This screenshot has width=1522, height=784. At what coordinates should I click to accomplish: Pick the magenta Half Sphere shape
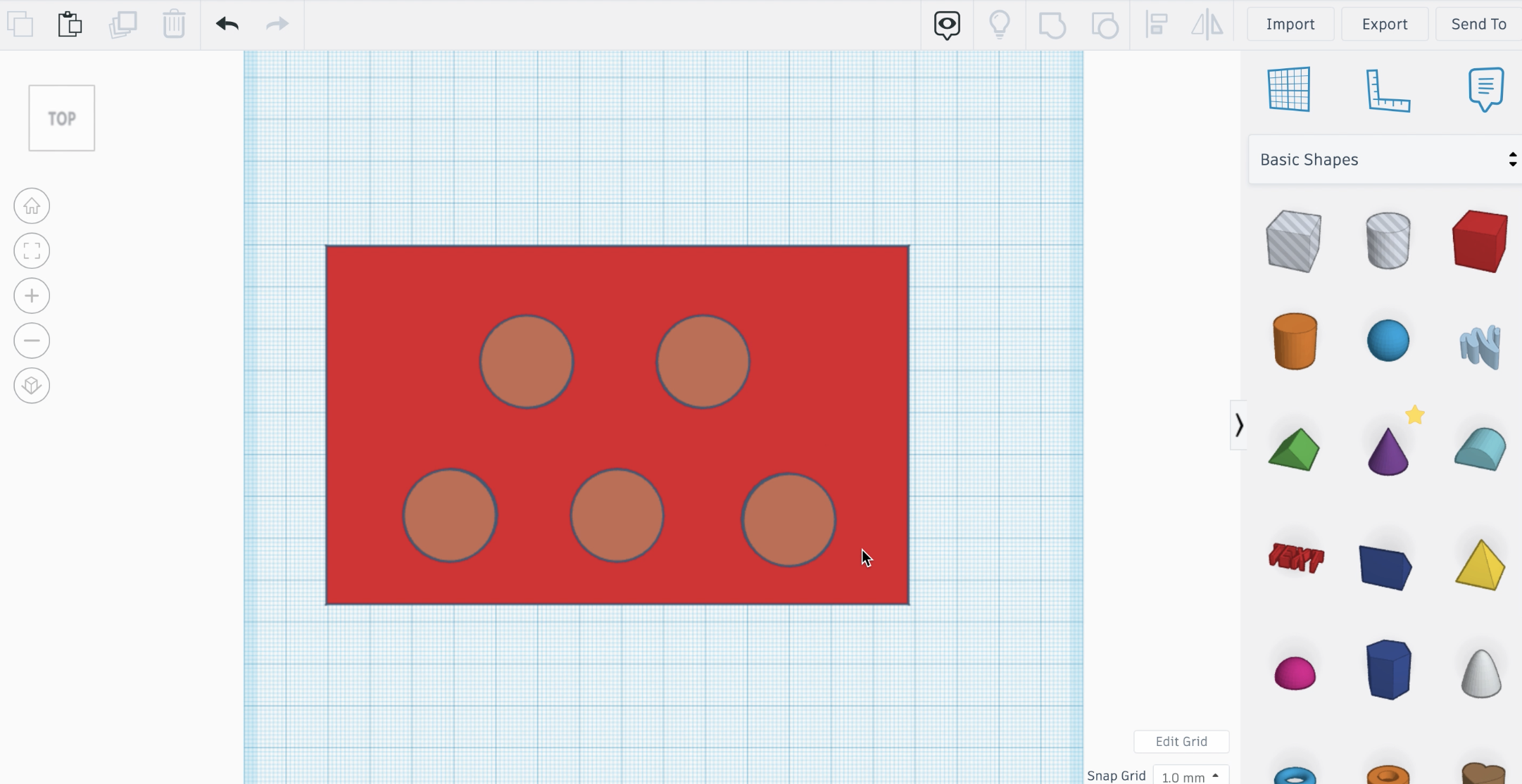coord(1295,673)
